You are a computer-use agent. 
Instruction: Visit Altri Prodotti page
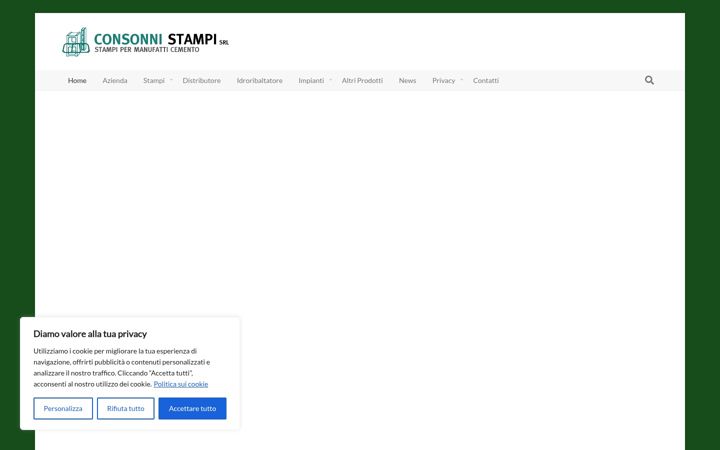pos(362,80)
